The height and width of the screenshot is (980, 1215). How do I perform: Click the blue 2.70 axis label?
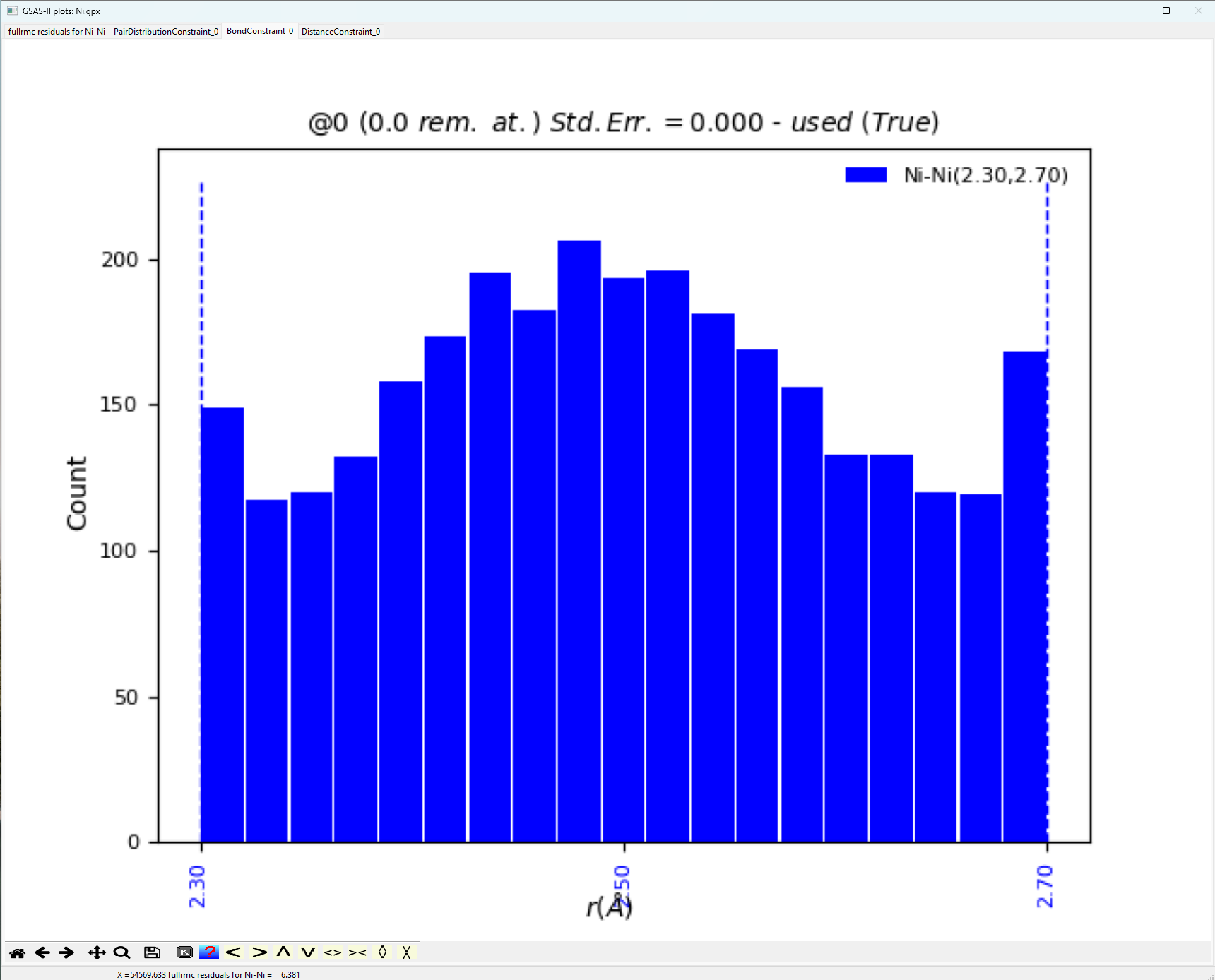tap(1044, 887)
